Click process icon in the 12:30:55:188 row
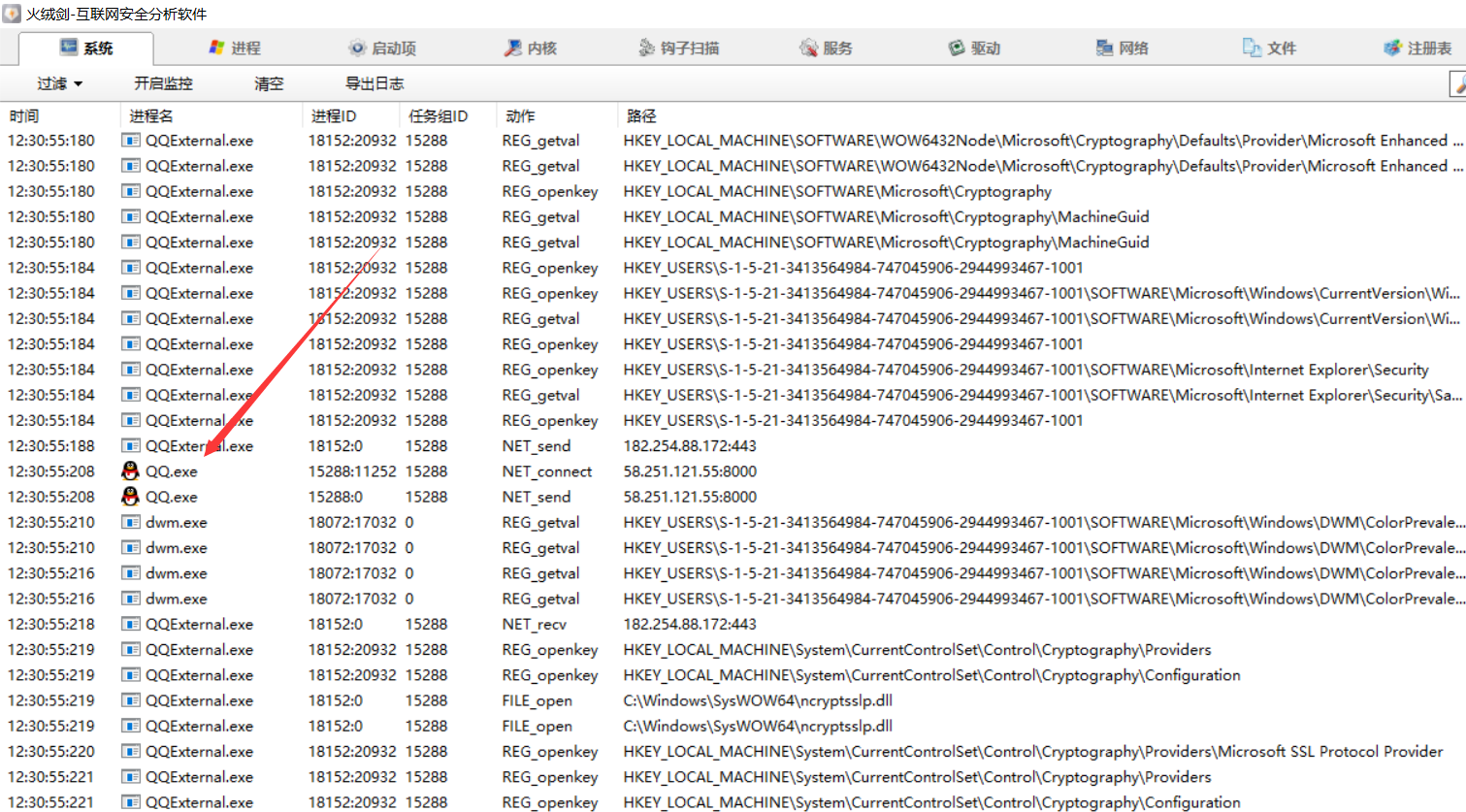Image resolution: width=1466 pixels, height=812 pixels. [130, 446]
